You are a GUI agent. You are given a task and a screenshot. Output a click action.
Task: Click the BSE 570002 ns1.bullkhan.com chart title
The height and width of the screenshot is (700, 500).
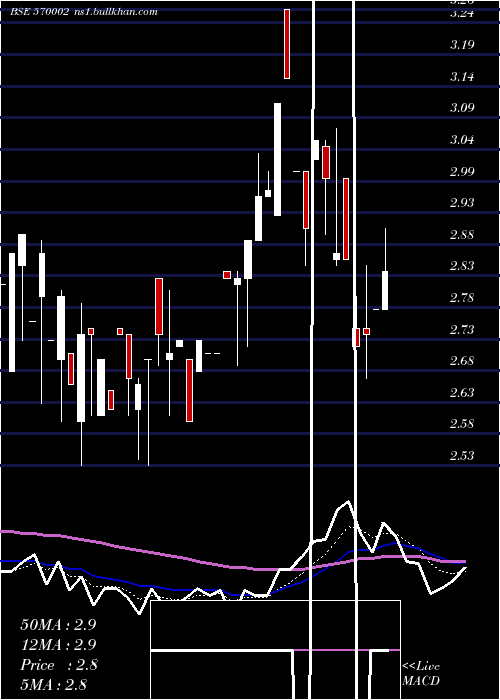pos(84,12)
